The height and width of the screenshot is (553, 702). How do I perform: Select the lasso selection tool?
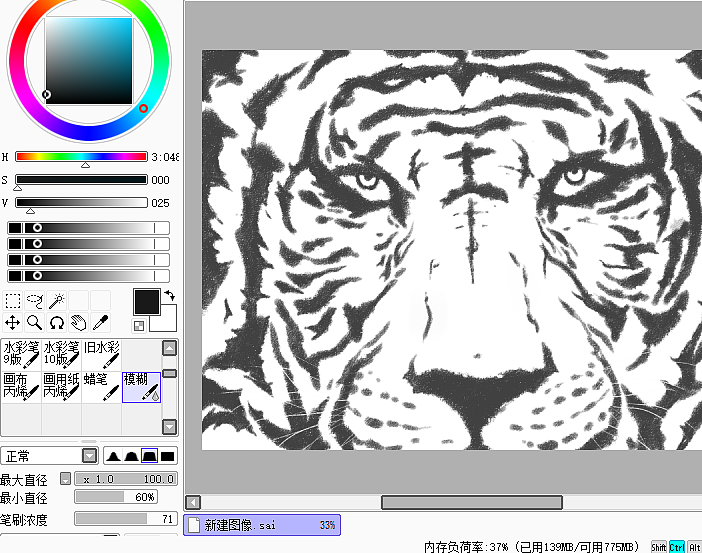[x=34, y=300]
